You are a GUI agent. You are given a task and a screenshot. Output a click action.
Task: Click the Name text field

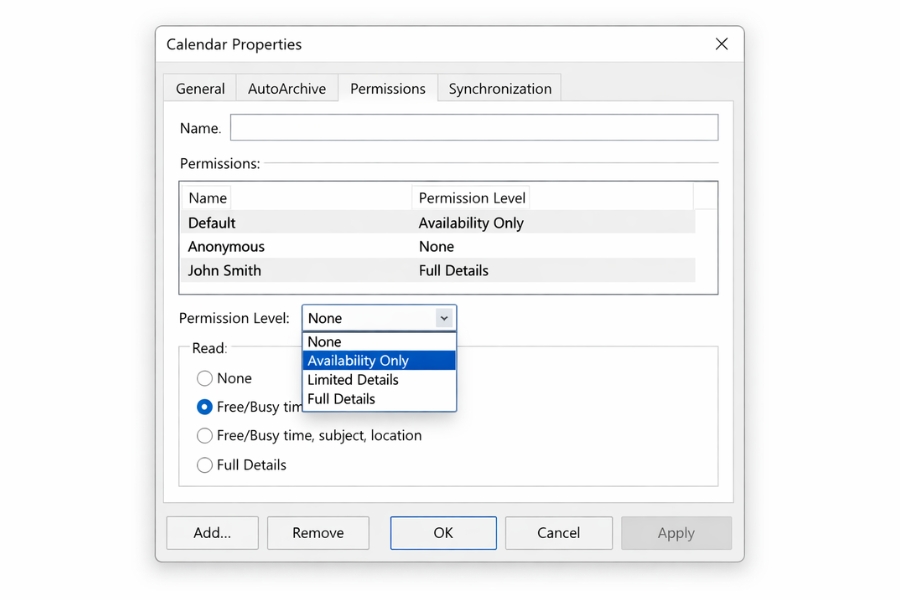coord(474,128)
